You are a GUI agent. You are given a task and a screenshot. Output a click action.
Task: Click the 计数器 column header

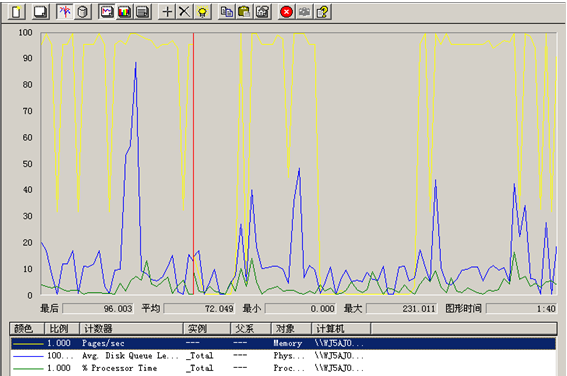click(131, 328)
